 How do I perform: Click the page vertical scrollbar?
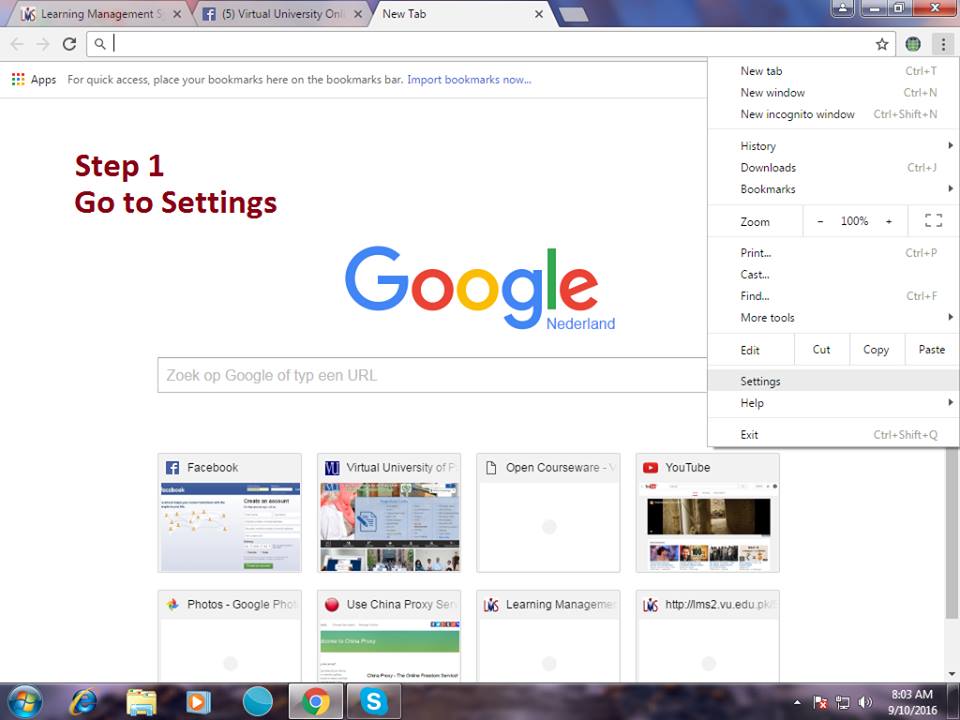[x=951, y=533]
